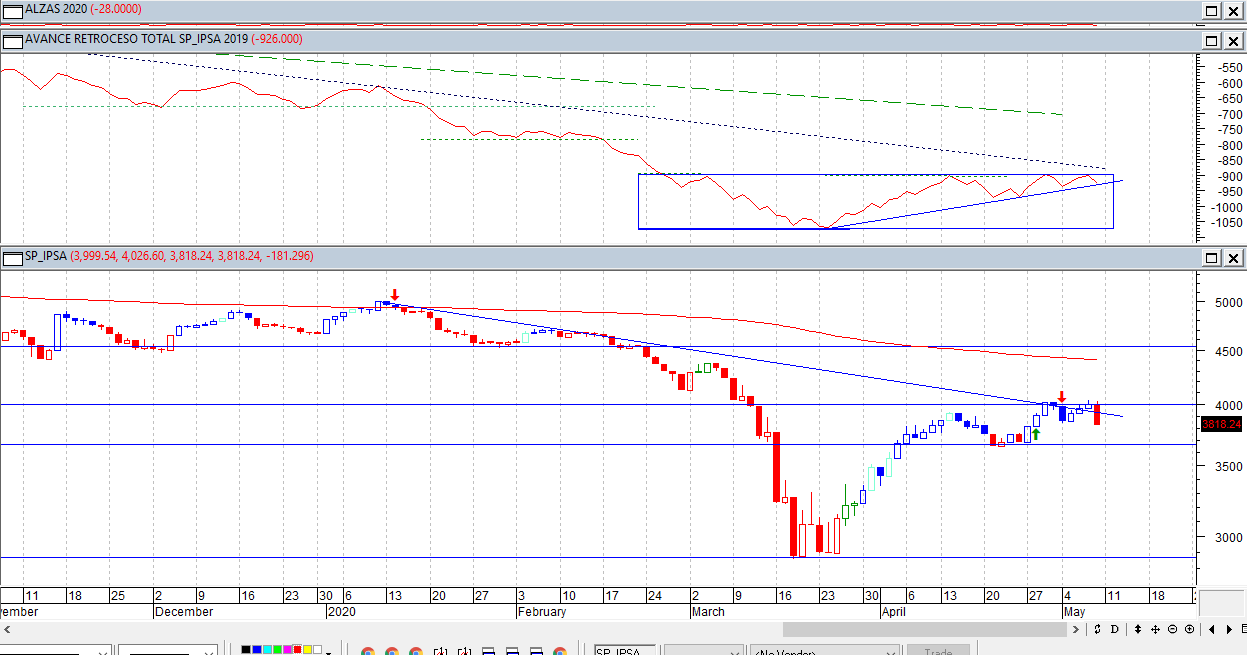The image size is (1247, 655).
Task: Click the 2020 year label on the date axis
Action: [342, 612]
